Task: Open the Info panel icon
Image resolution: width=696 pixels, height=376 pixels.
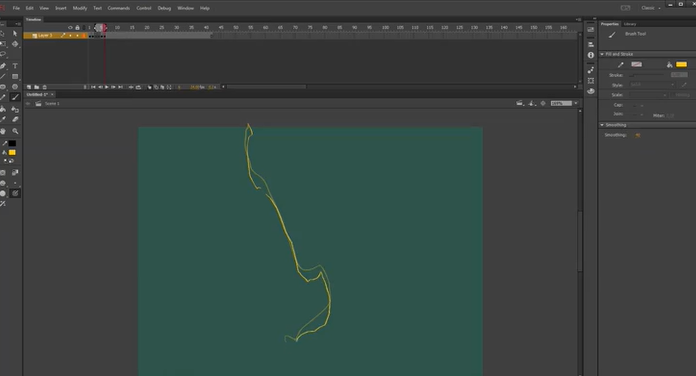Action: [591, 55]
